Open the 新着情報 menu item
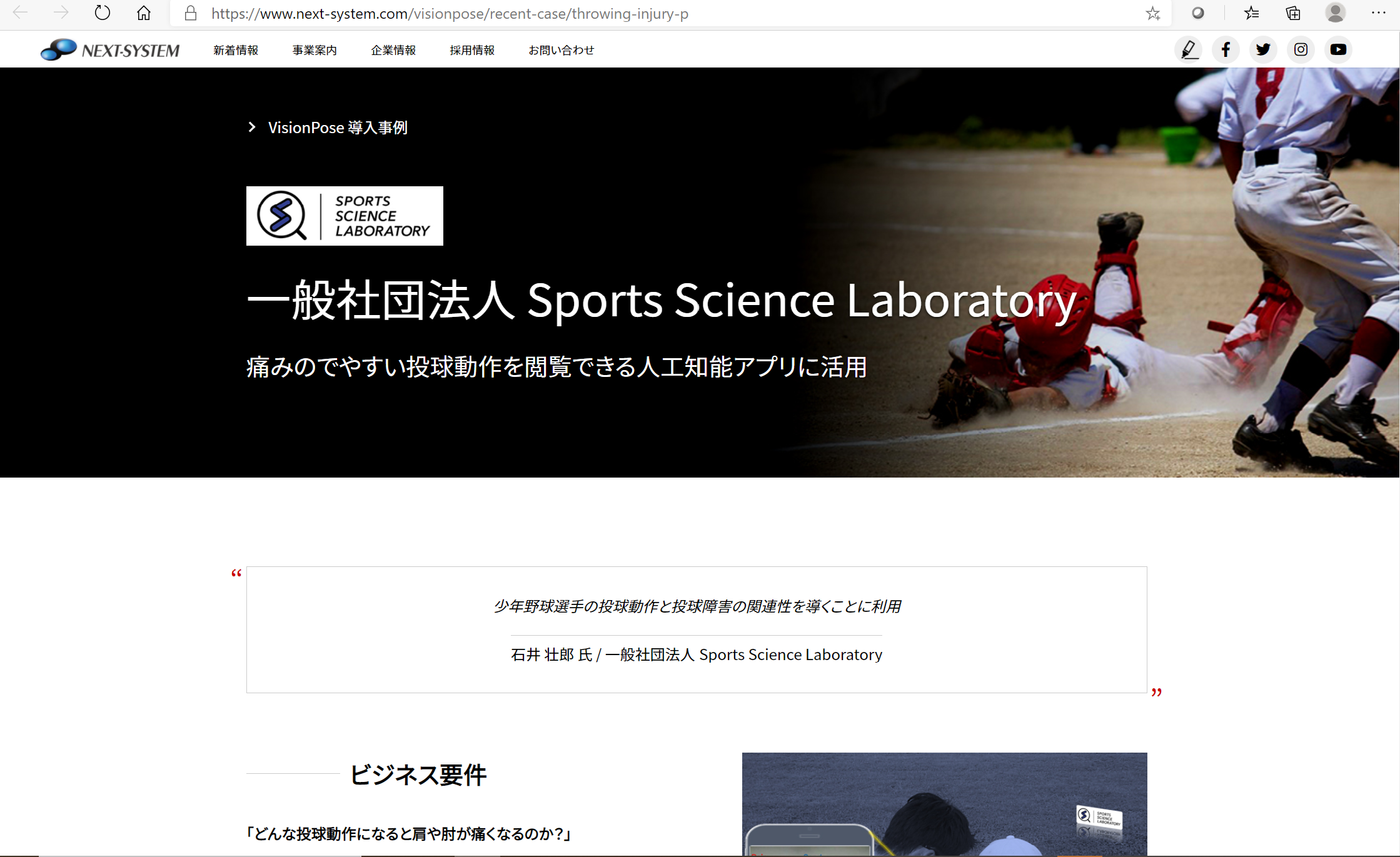This screenshot has height=857, width=1400. pos(236,50)
